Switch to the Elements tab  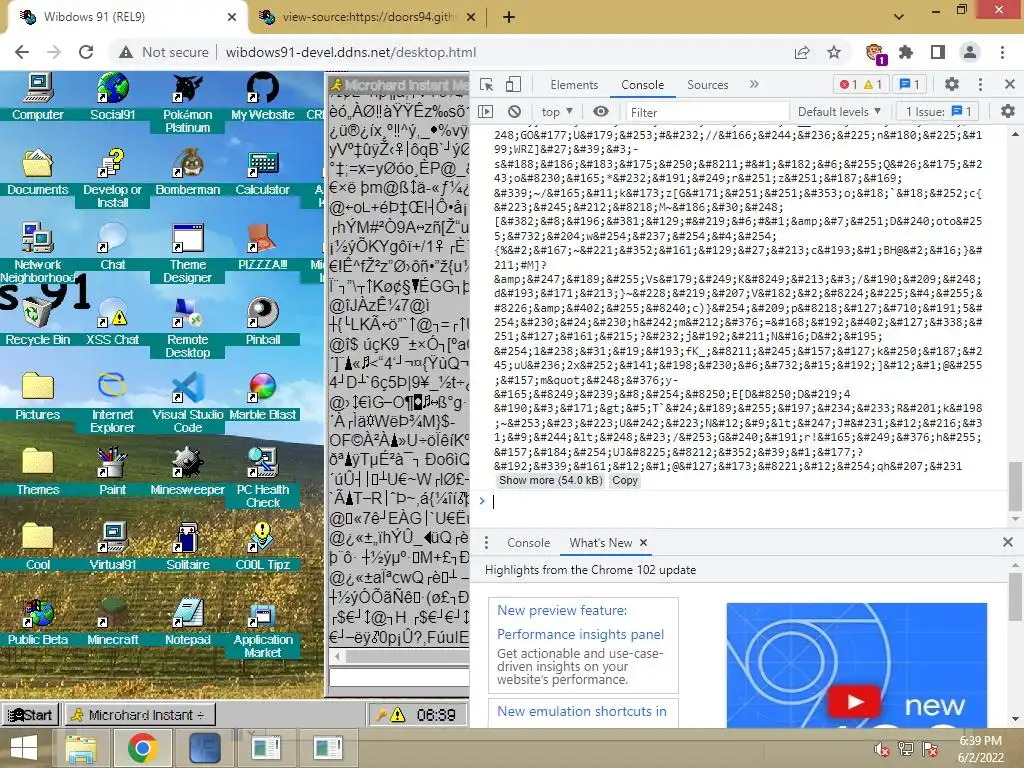574,85
